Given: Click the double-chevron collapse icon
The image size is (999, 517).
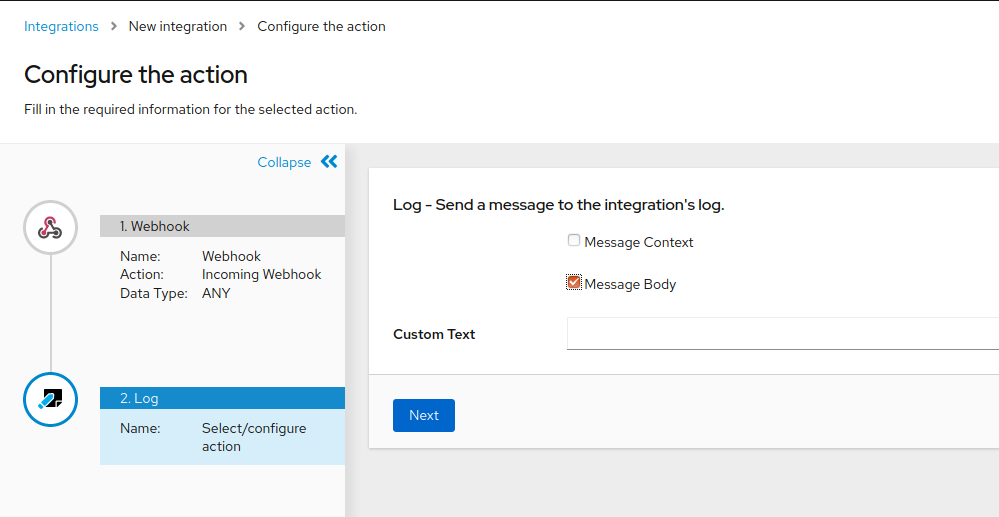Looking at the screenshot, I should (329, 161).
